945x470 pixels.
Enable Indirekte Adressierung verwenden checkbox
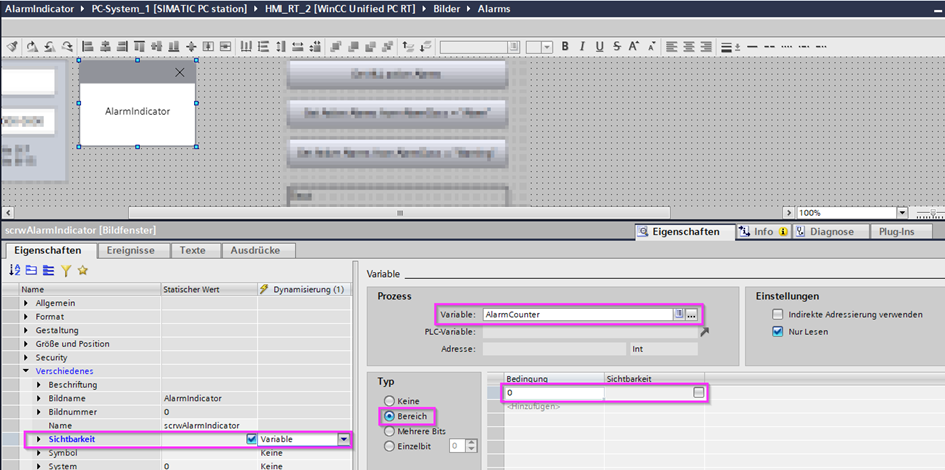tap(777, 315)
